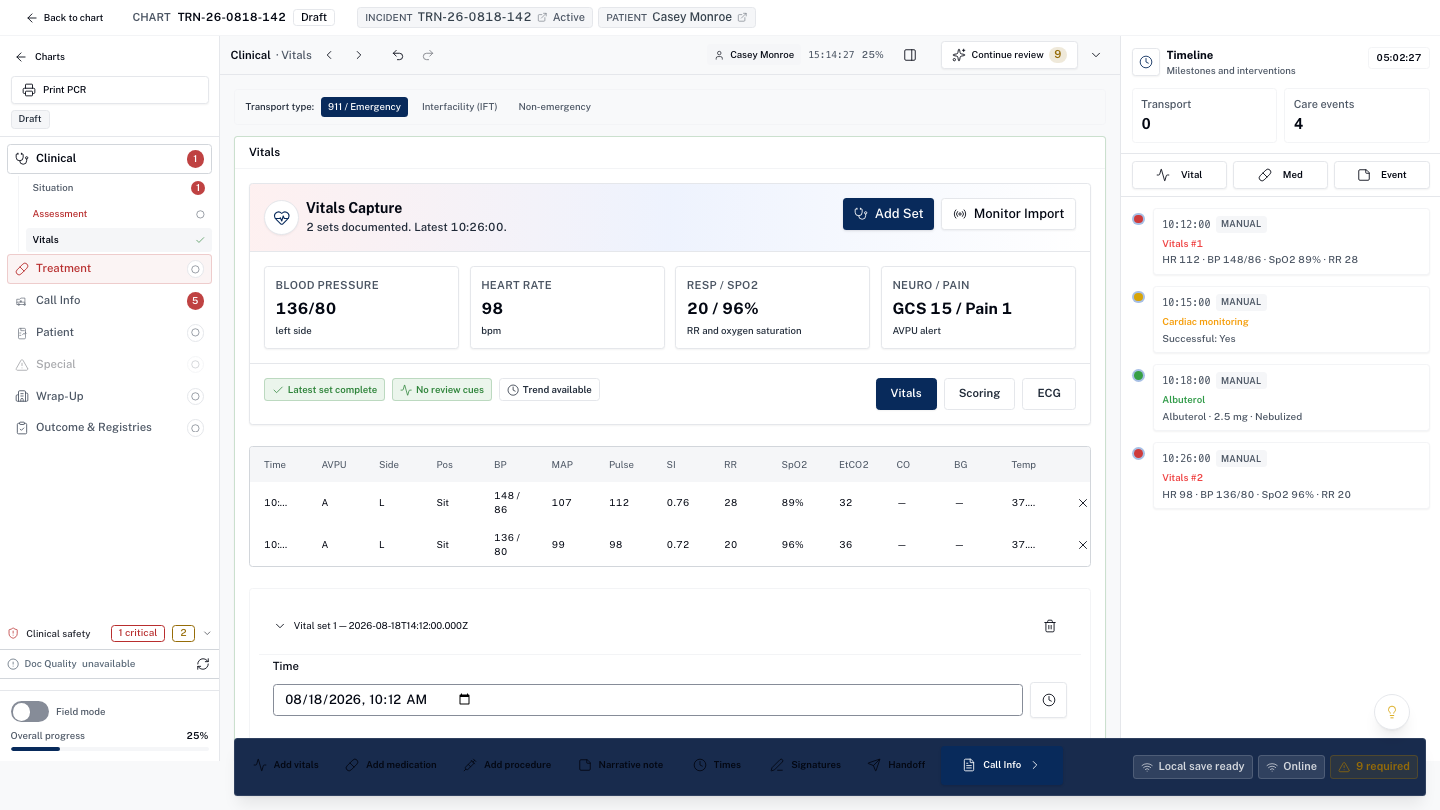Image resolution: width=1440 pixels, height=810 pixels.
Task: Click the yellow Cardiac monitoring timeline marker
Action: pos(1138,297)
